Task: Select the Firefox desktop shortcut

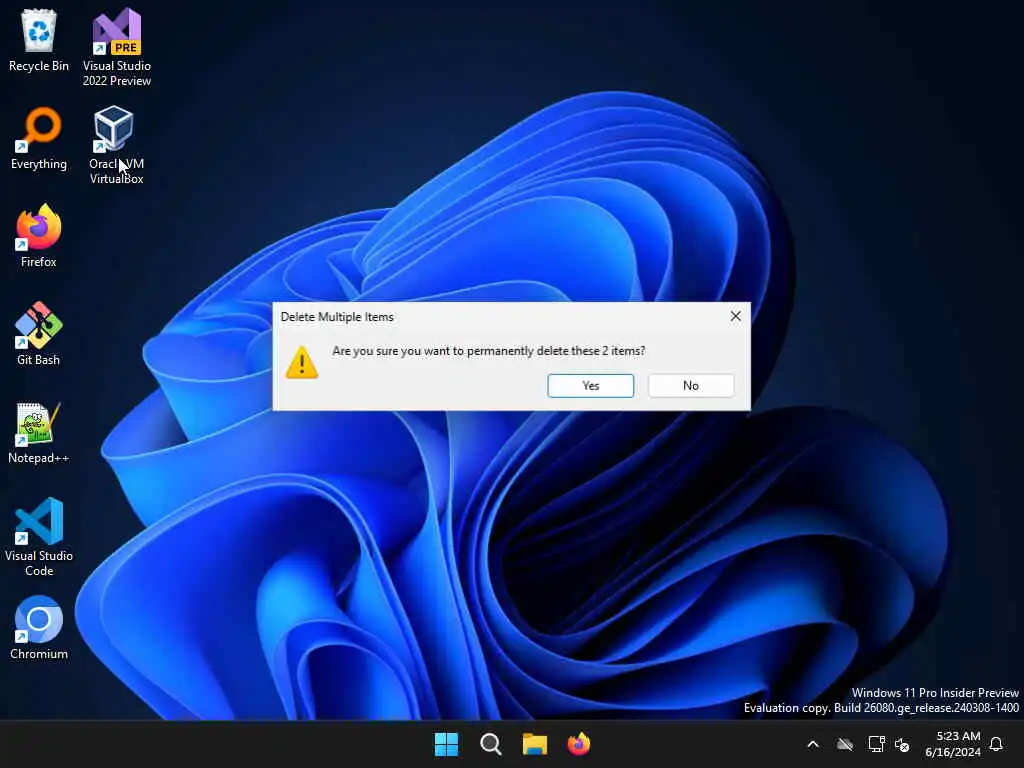Action: [39, 236]
